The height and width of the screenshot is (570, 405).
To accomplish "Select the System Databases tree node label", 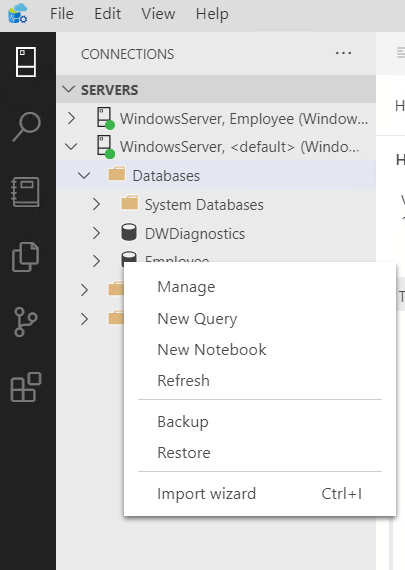I will click(x=204, y=205).
